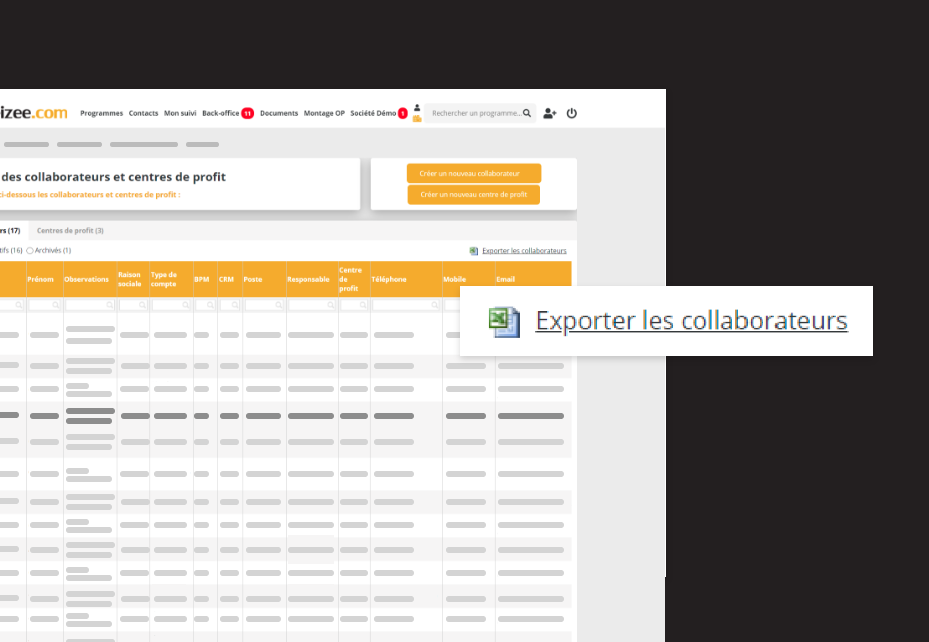Viewport: 929px width, 642px height.
Task: Click the power logout icon
Action: point(572,113)
